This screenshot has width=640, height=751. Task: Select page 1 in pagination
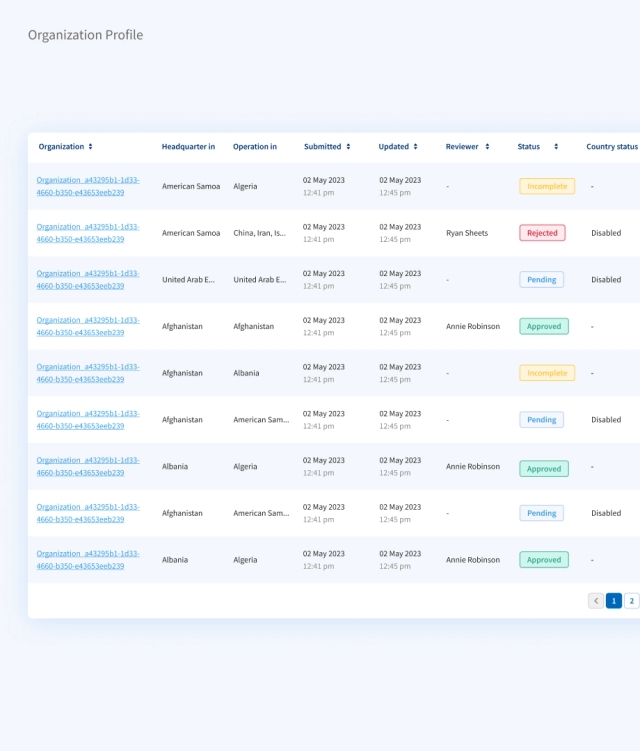click(x=614, y=601)
